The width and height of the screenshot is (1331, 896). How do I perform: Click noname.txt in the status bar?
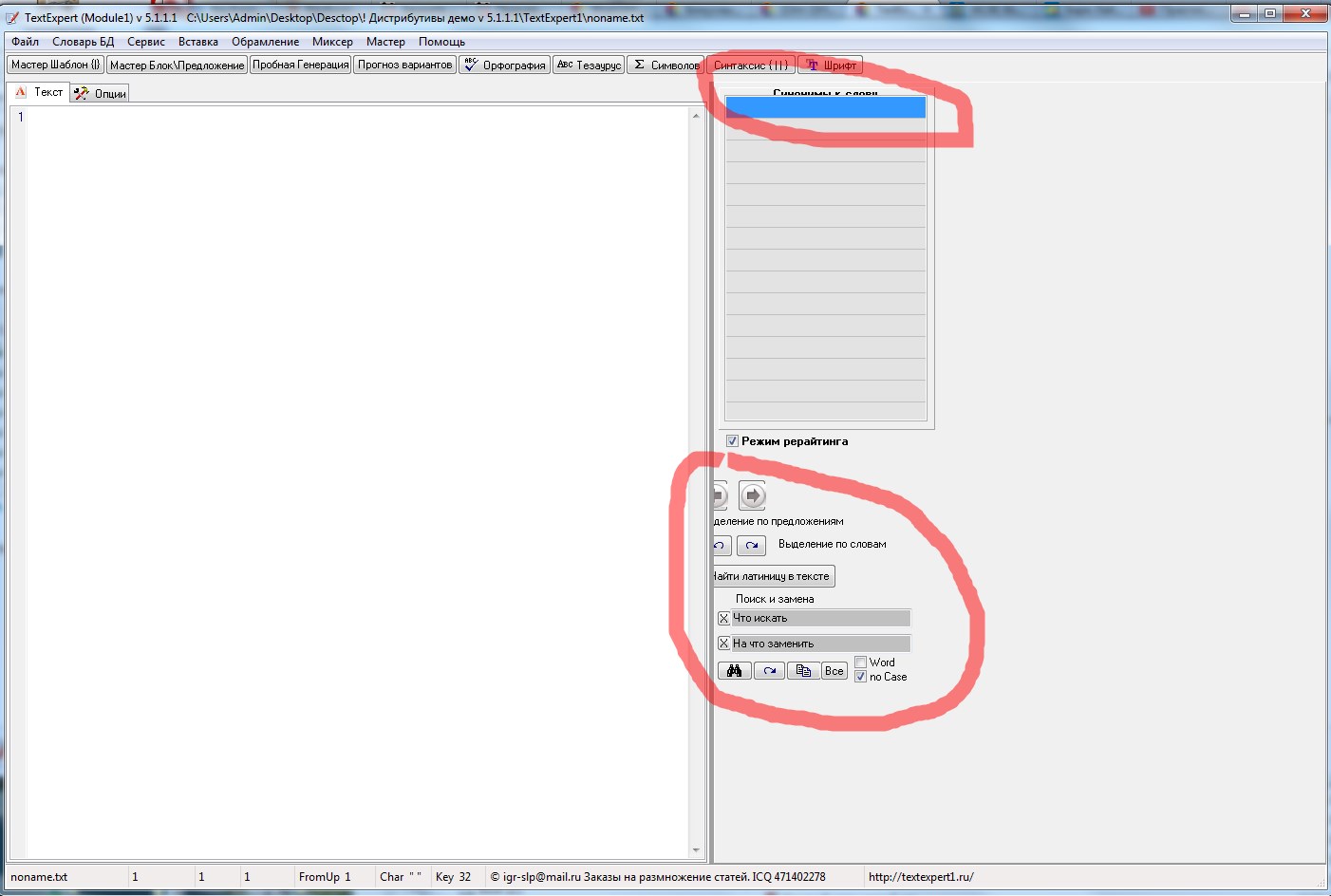(39, 877)
